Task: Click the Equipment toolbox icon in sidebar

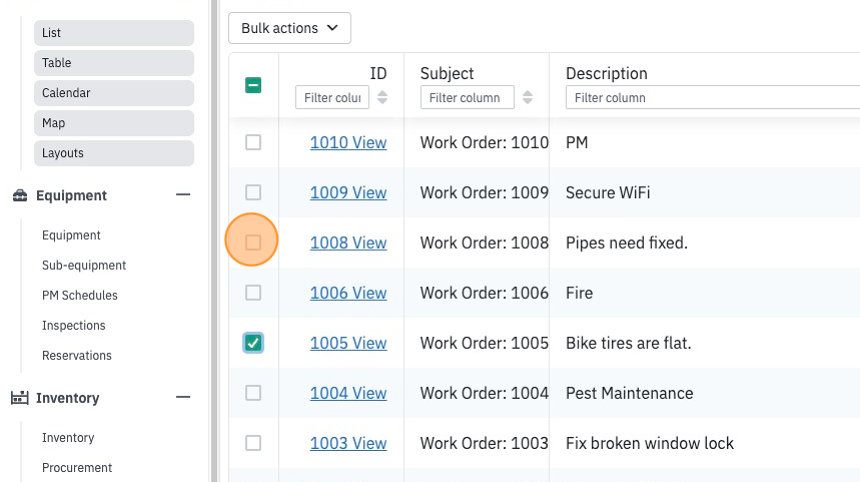Action: 20,196
